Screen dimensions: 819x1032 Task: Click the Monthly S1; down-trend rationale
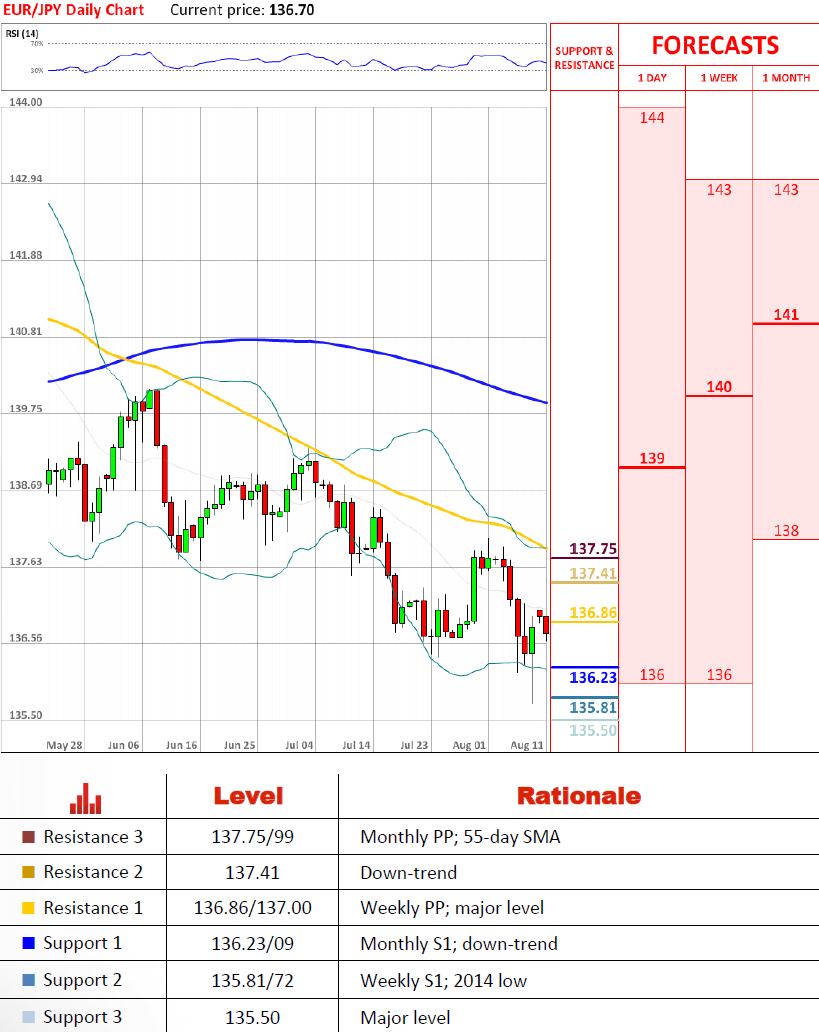tap(459, 944)
